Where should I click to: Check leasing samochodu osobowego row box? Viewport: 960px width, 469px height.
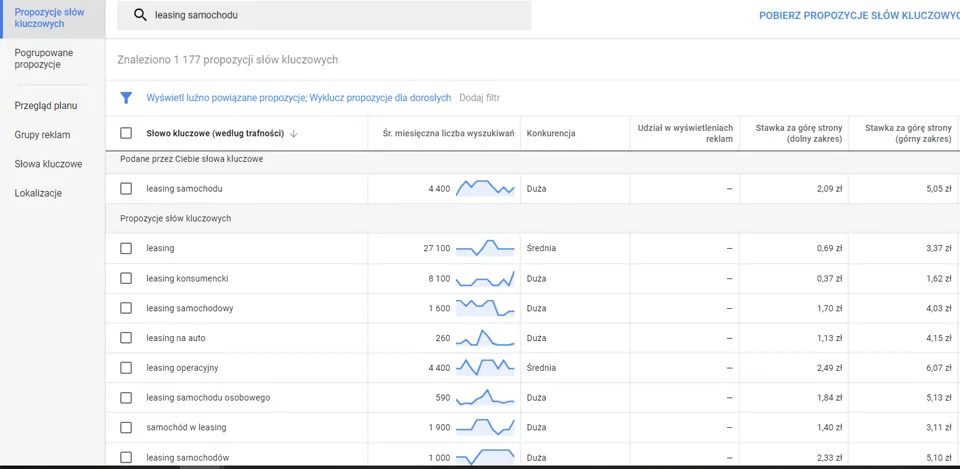[126, 397]
